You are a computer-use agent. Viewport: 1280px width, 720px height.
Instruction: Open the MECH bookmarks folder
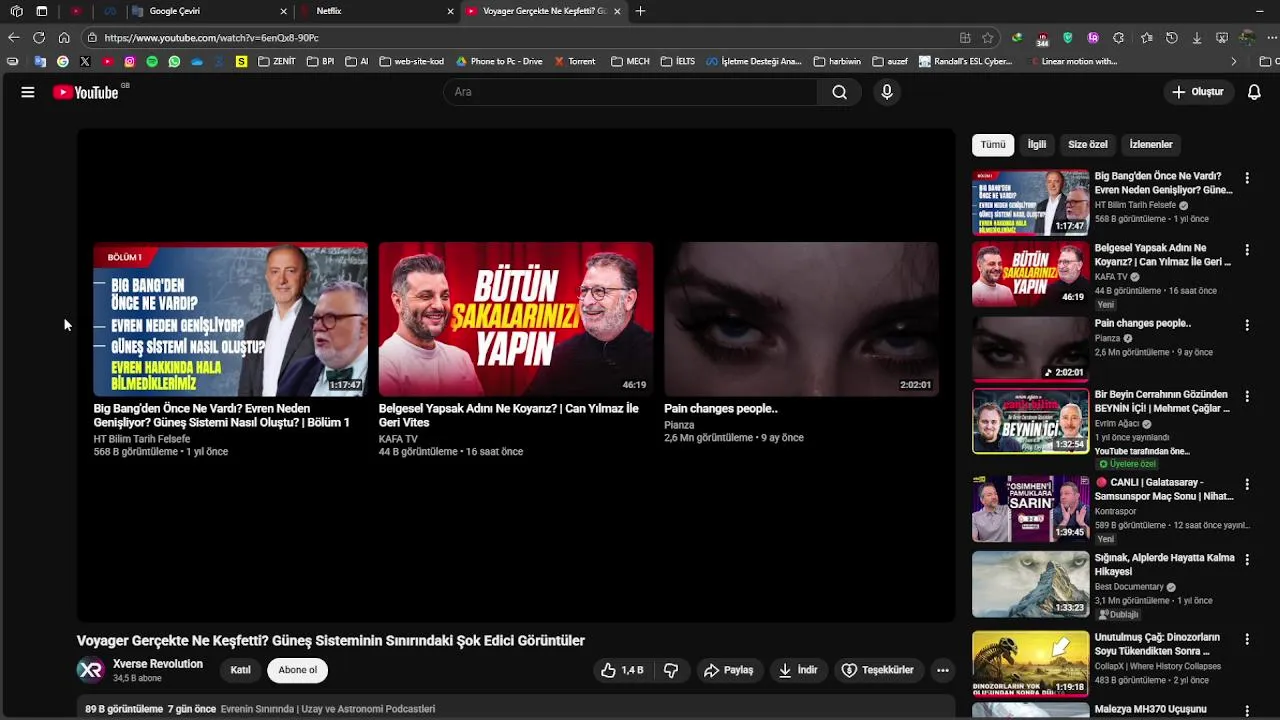coord(630,61)
